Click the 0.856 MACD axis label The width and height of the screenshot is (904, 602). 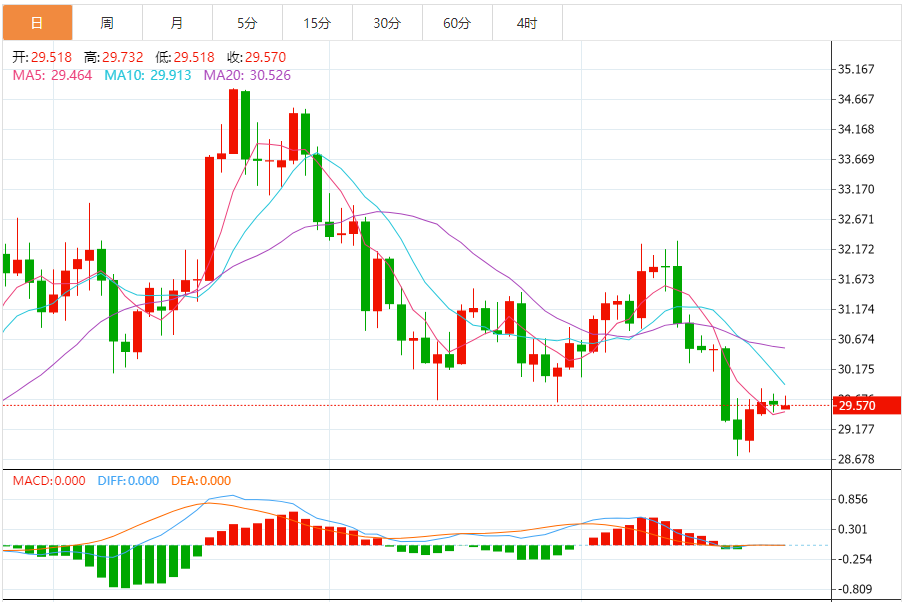click(853, 499)
